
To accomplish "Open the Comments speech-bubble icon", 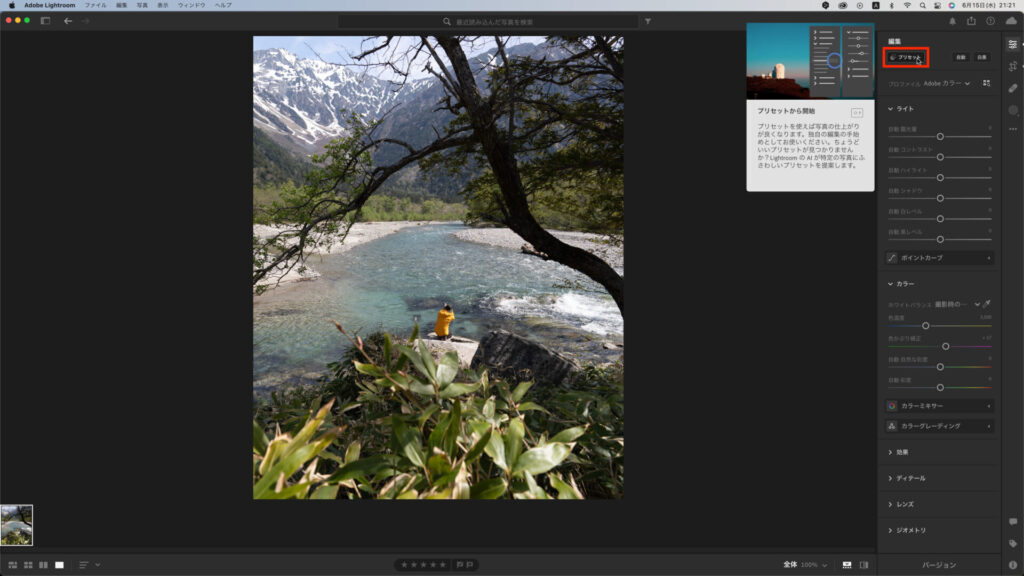I will coord(1012,522).
